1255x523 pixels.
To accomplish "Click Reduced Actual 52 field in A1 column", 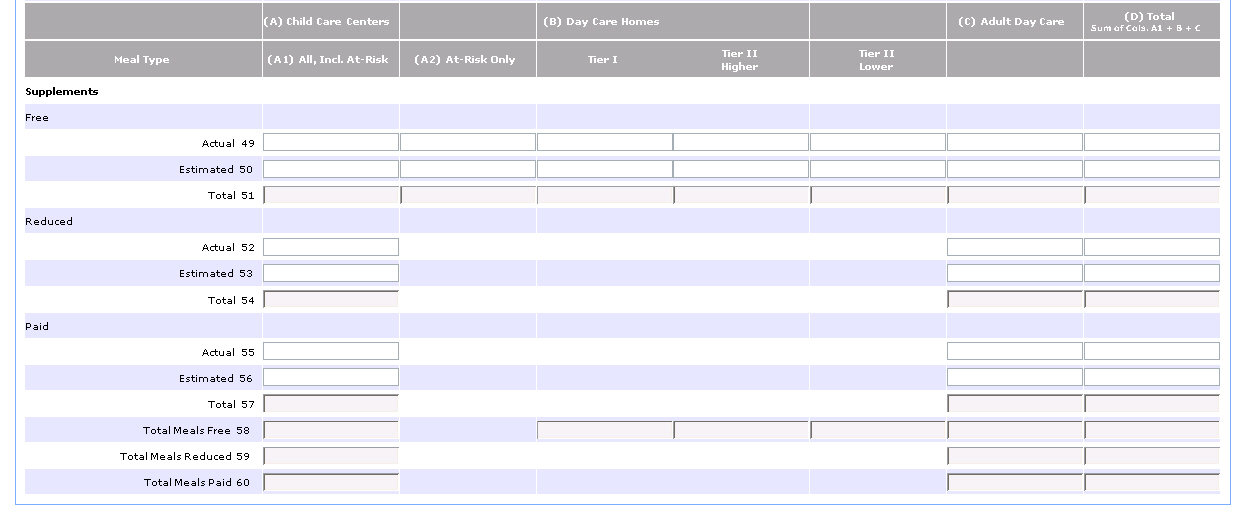I will [x=331, y=247].
